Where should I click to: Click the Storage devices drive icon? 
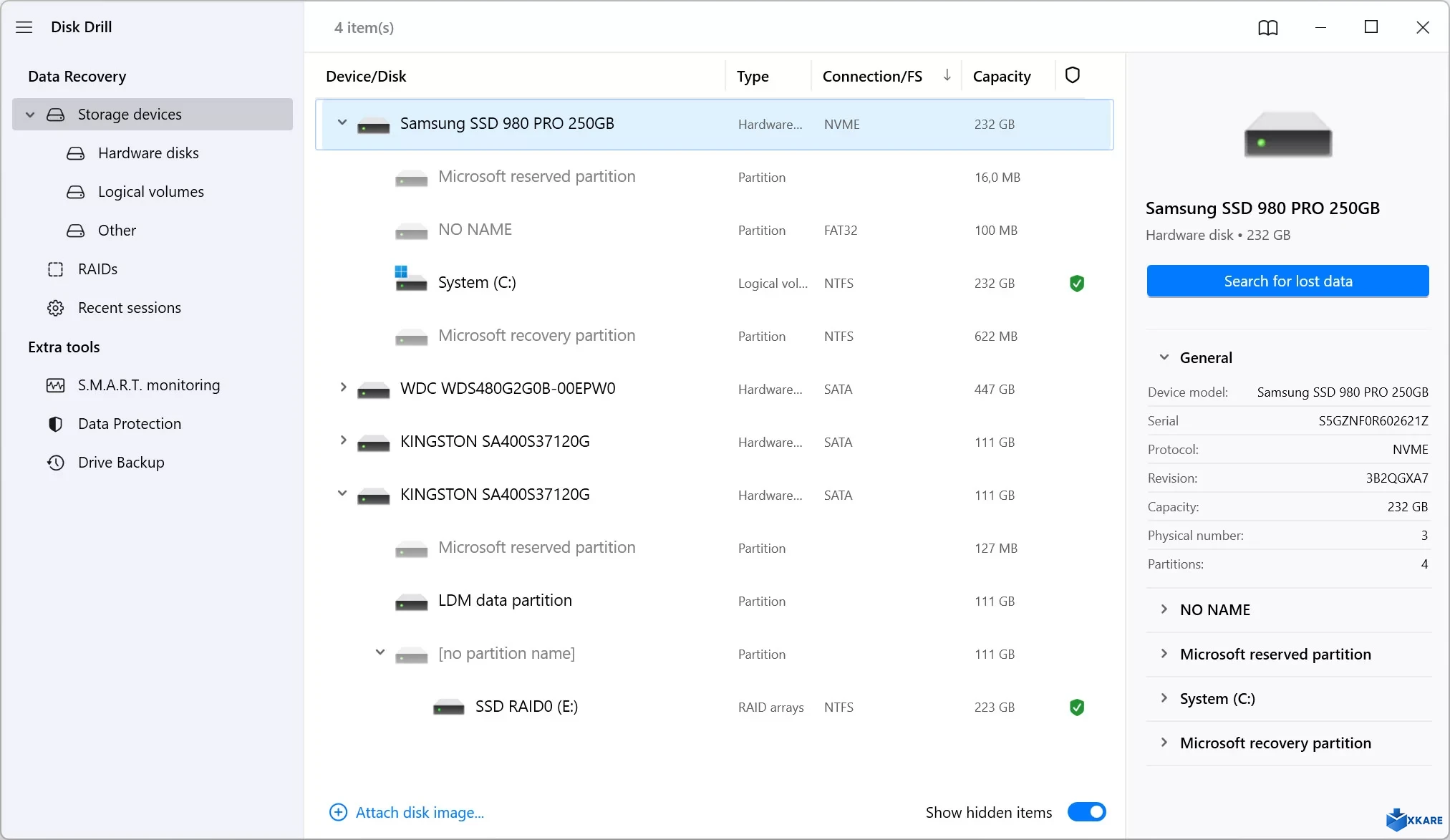[x=56, y=115]
